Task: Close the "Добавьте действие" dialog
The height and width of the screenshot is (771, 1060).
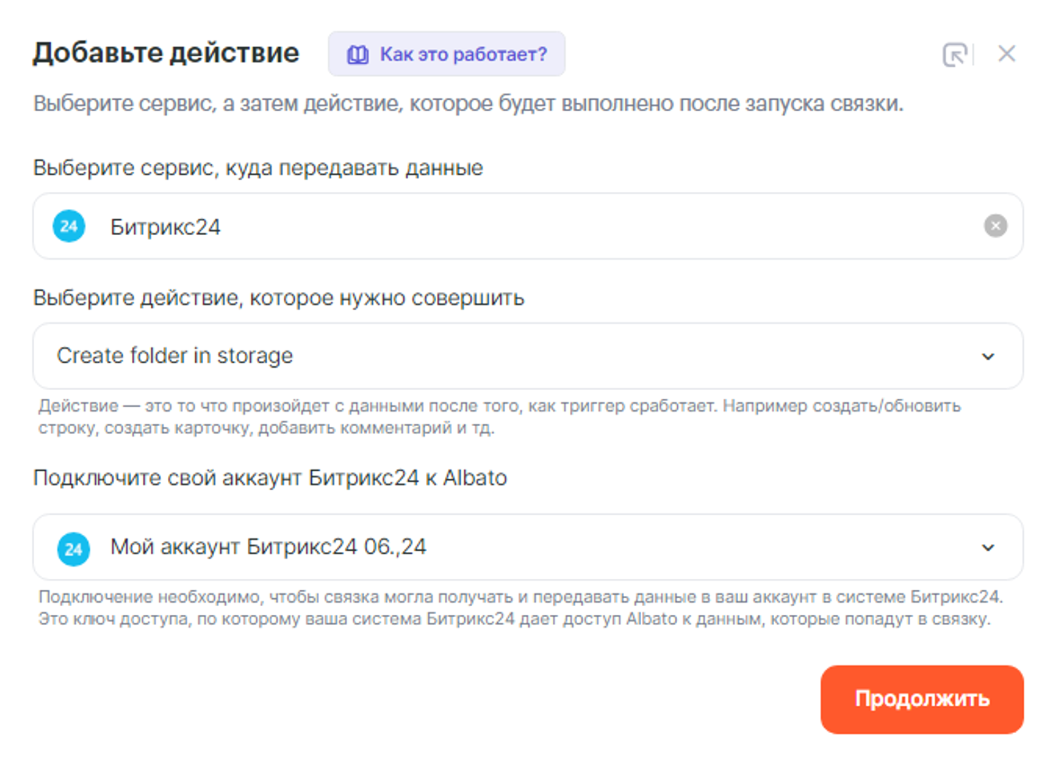Action: click(x=1006, y=54)
